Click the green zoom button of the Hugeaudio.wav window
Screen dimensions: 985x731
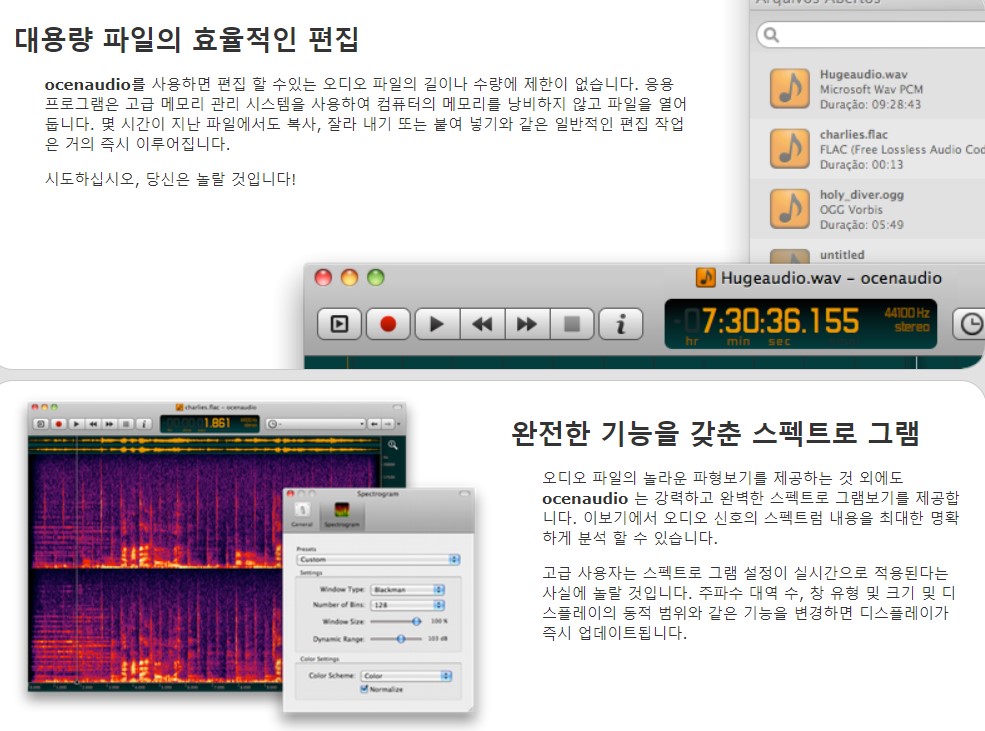(x=376, y=278)
